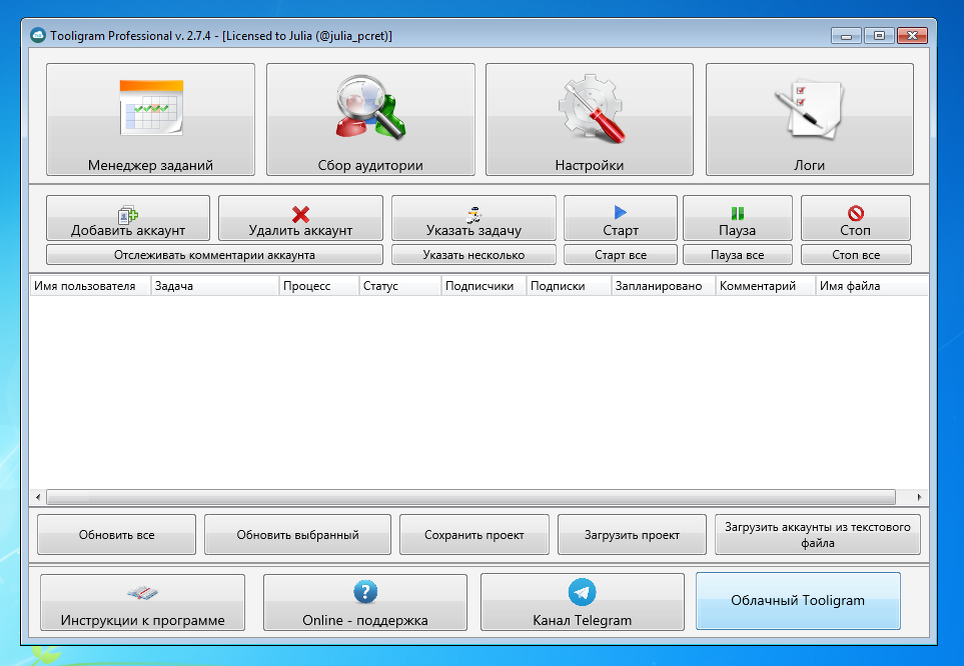Click the horizontal scrollbar thumb

tap(471, 497)
